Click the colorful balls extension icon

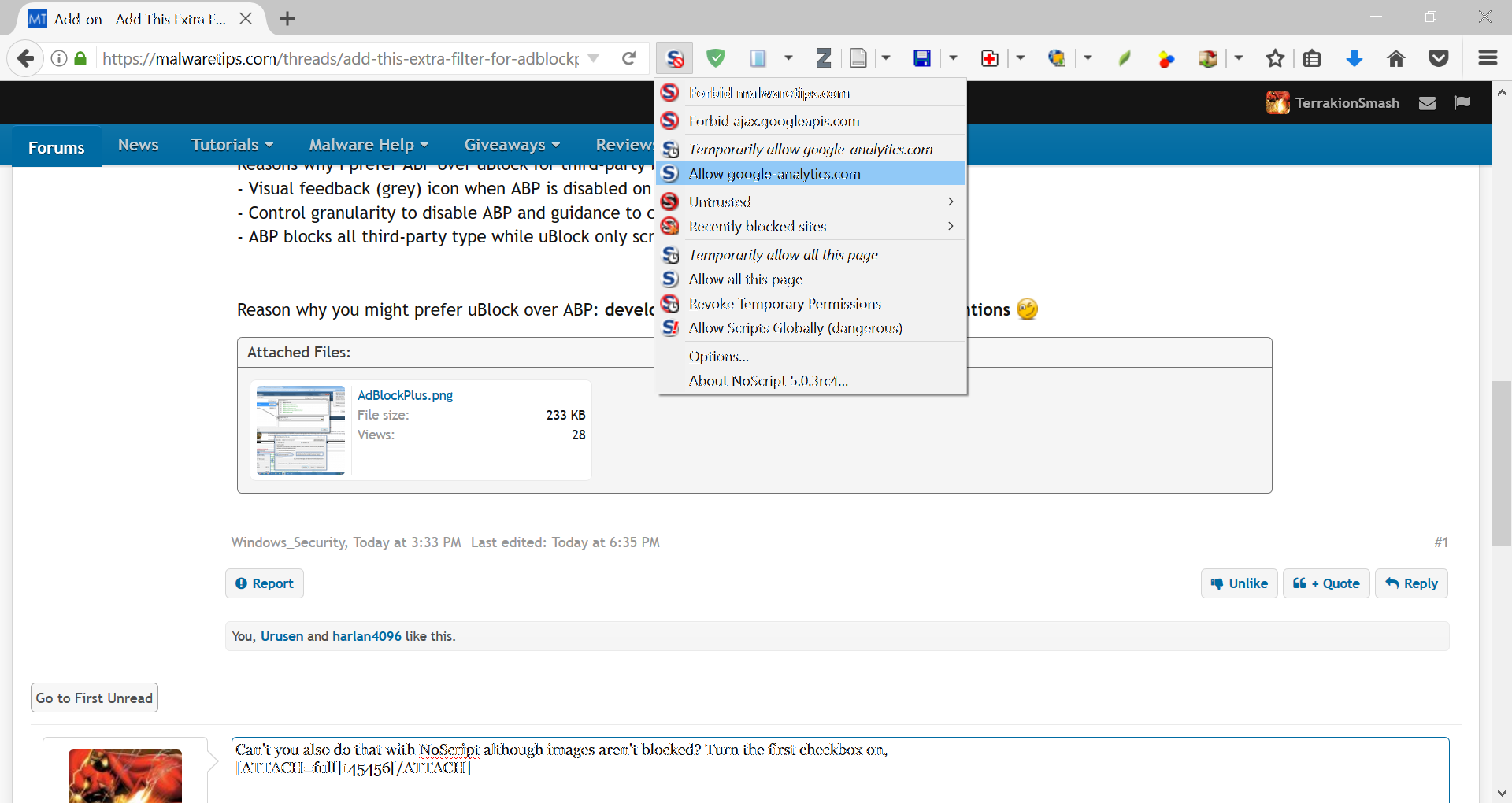[x=1166, y=58]
